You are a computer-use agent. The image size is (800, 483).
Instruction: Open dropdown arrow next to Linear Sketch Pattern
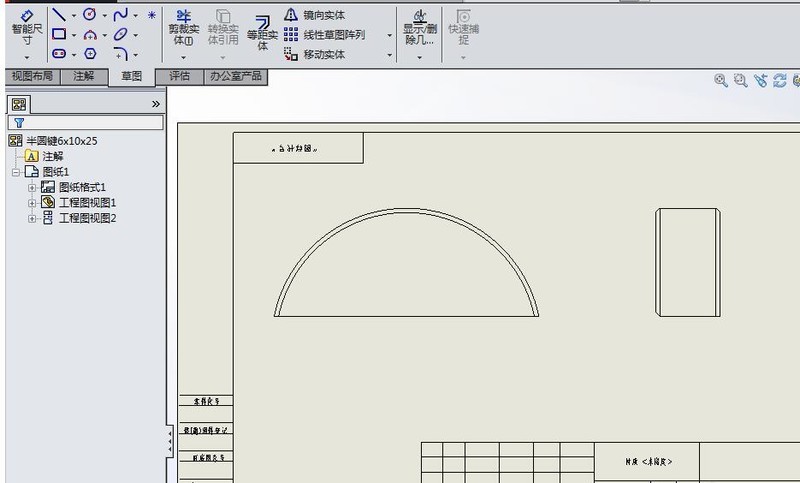(389, 35)
